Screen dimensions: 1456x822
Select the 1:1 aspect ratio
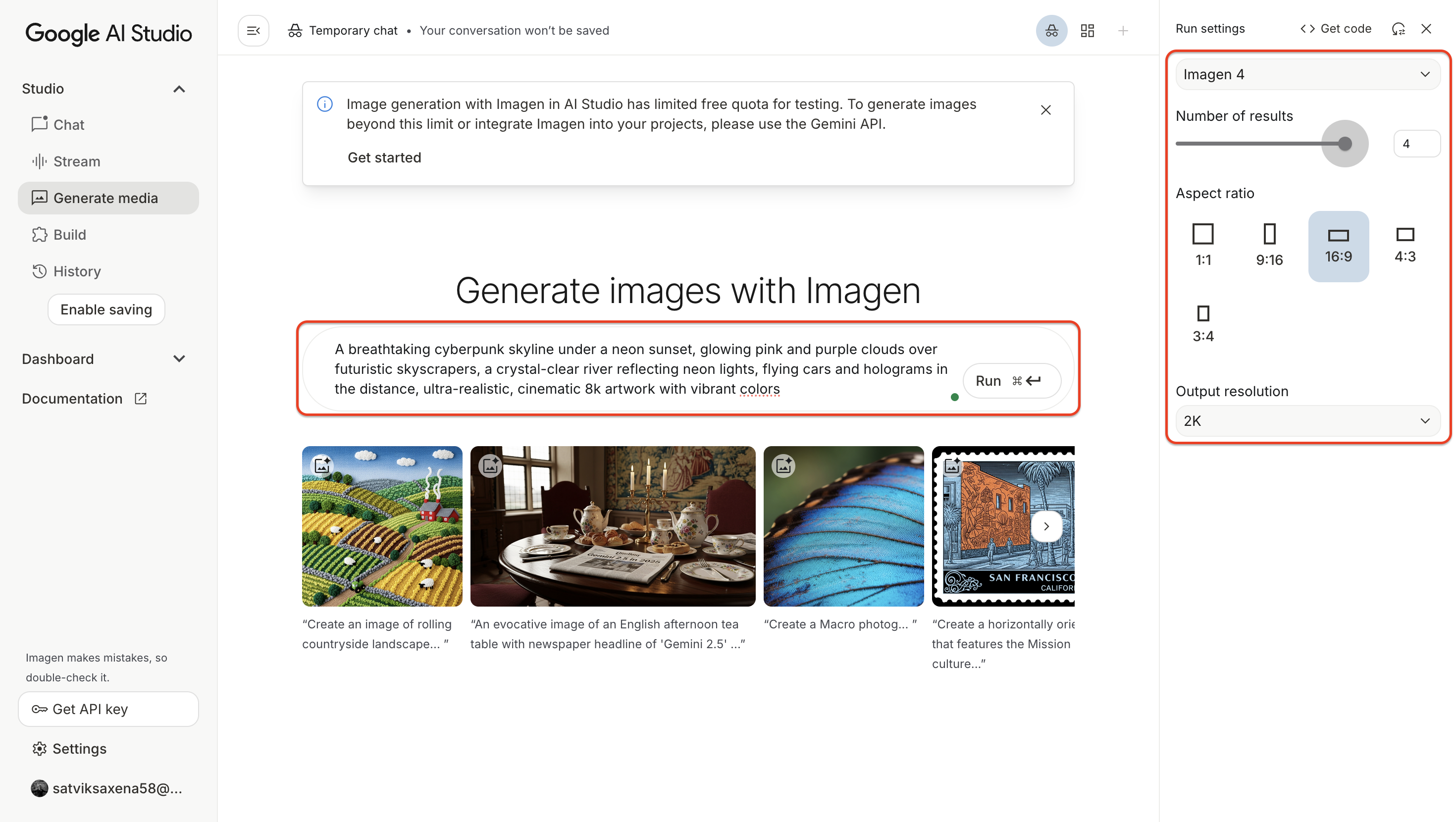pos(1203,246)
